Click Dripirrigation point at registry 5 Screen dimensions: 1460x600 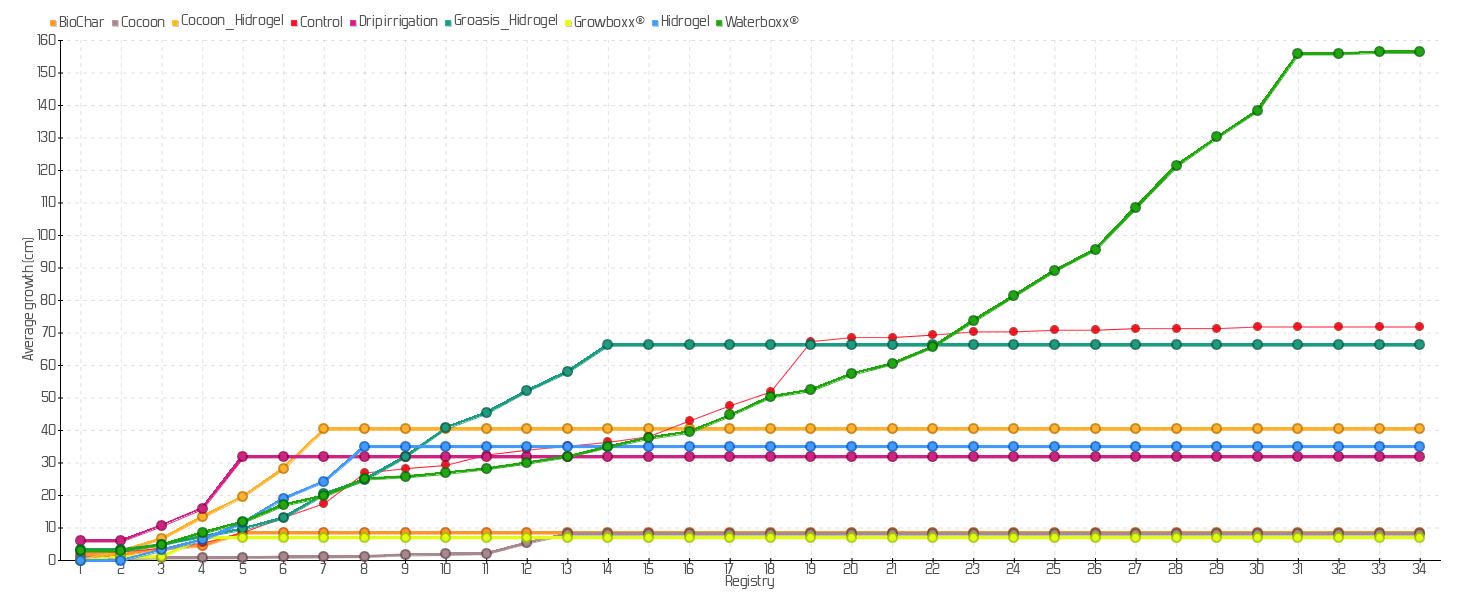(242, 457)
